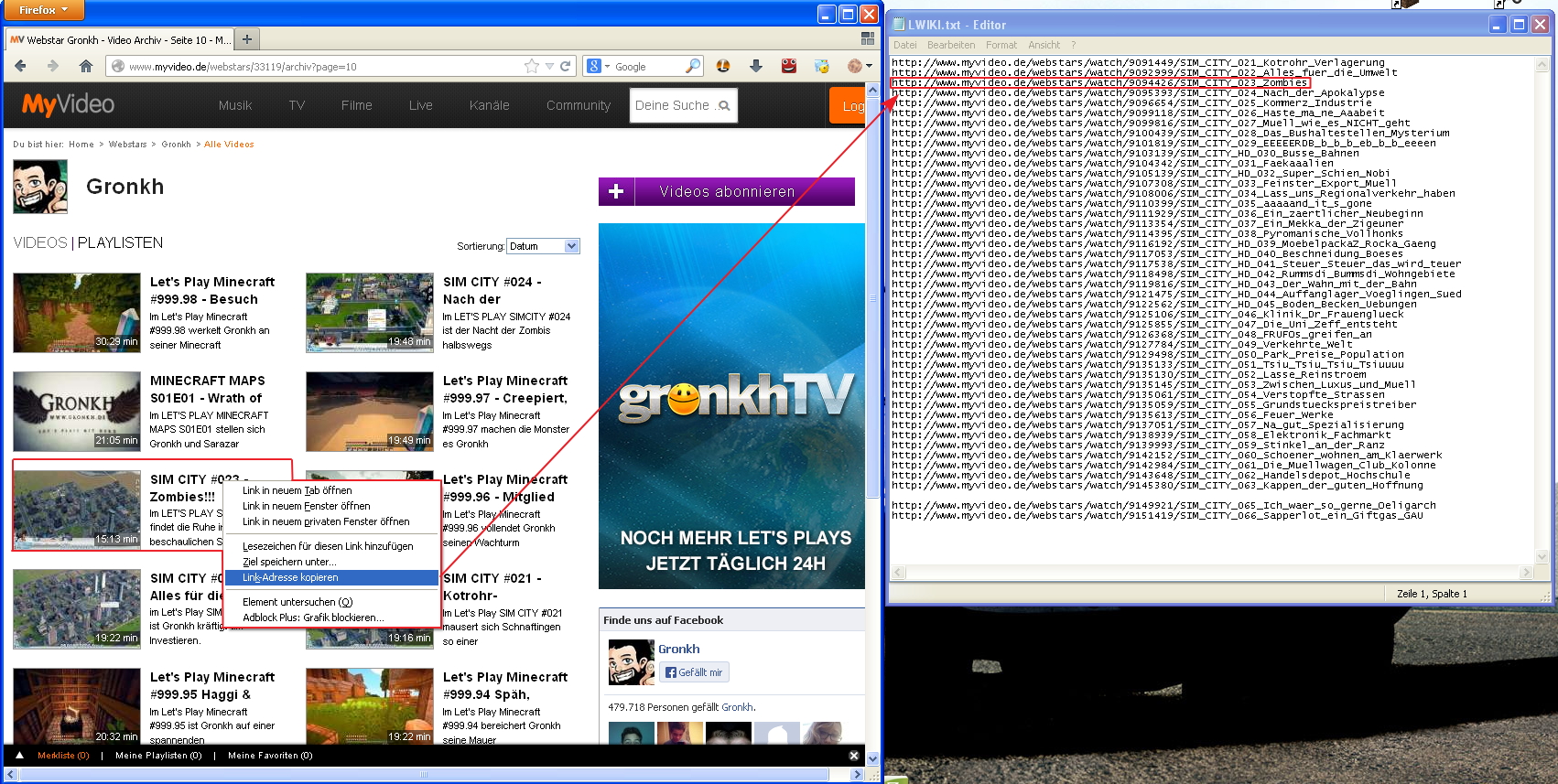
Task: Go to the Firefox home page icon
Action: click(x=86, y=66)
